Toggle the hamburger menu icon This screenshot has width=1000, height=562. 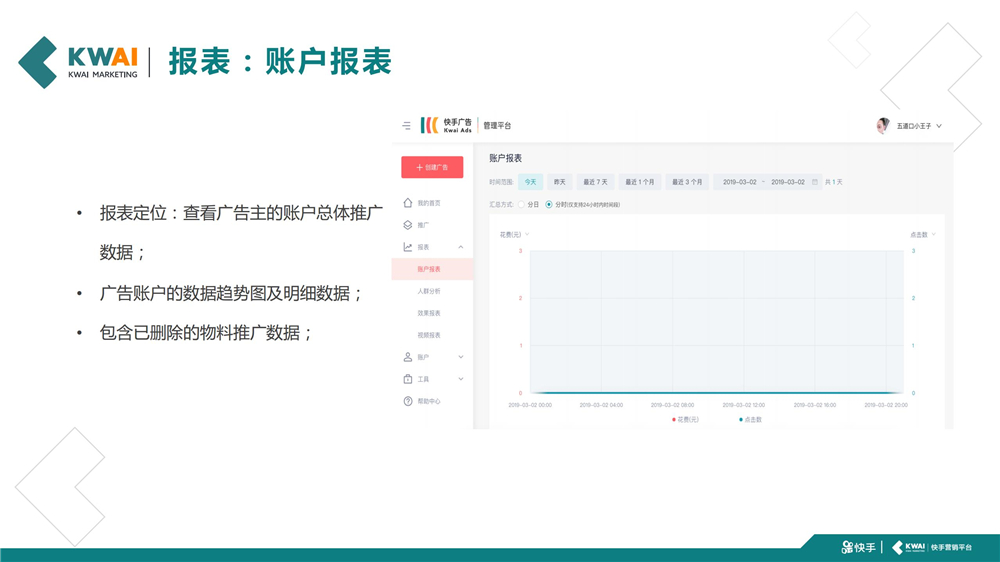(x=406, y=126)
